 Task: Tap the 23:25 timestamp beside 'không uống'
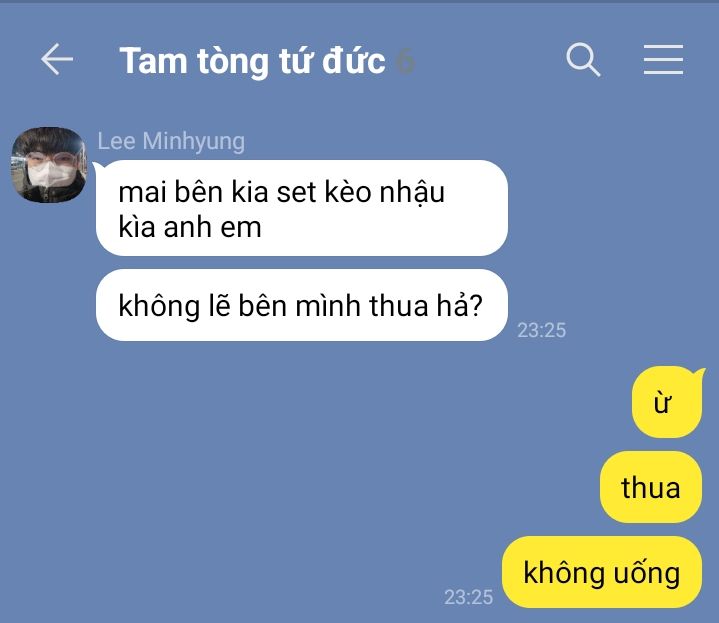tap(468, 597)
